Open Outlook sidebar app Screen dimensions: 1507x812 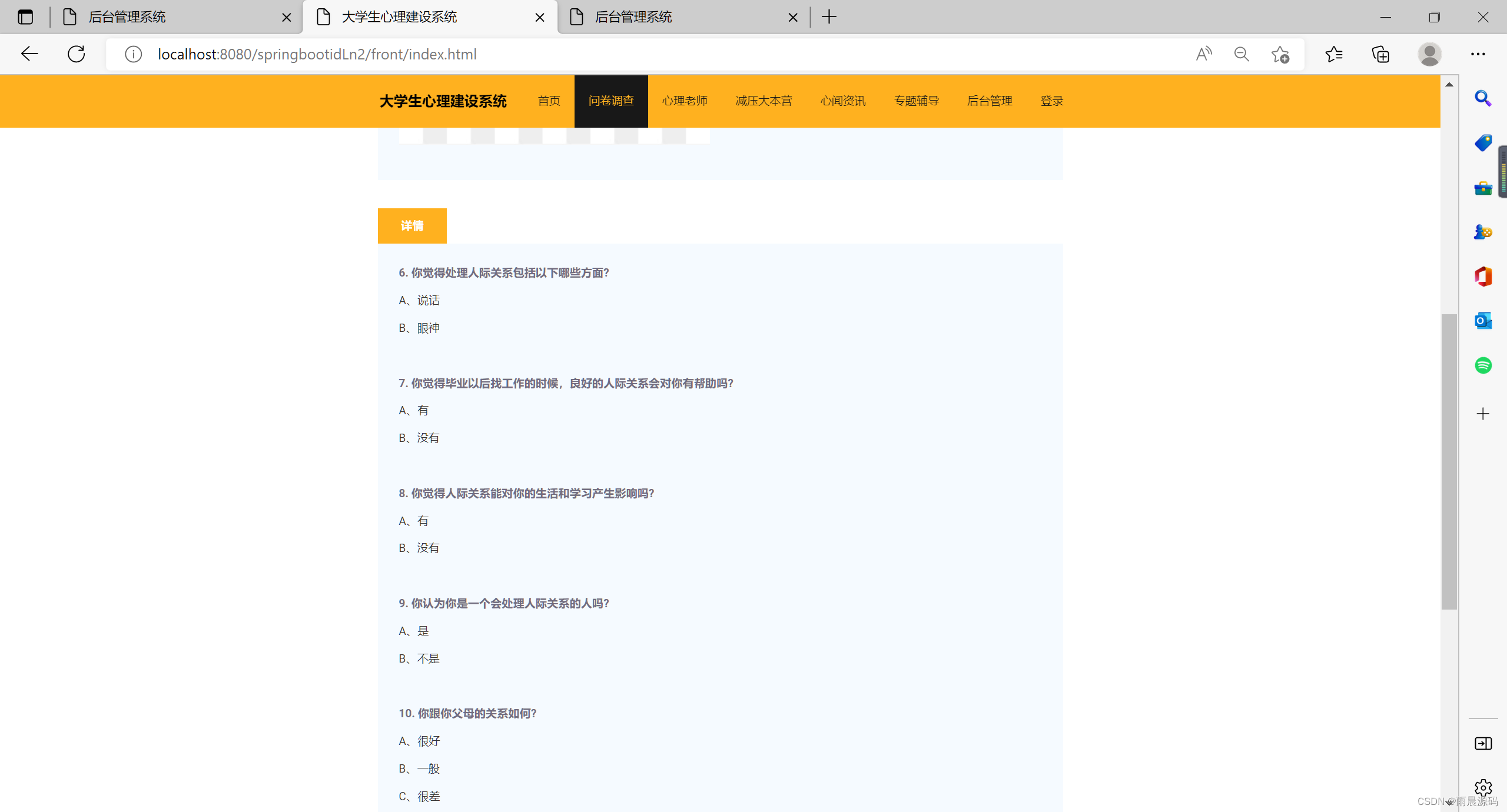[x=1483, y=321]
